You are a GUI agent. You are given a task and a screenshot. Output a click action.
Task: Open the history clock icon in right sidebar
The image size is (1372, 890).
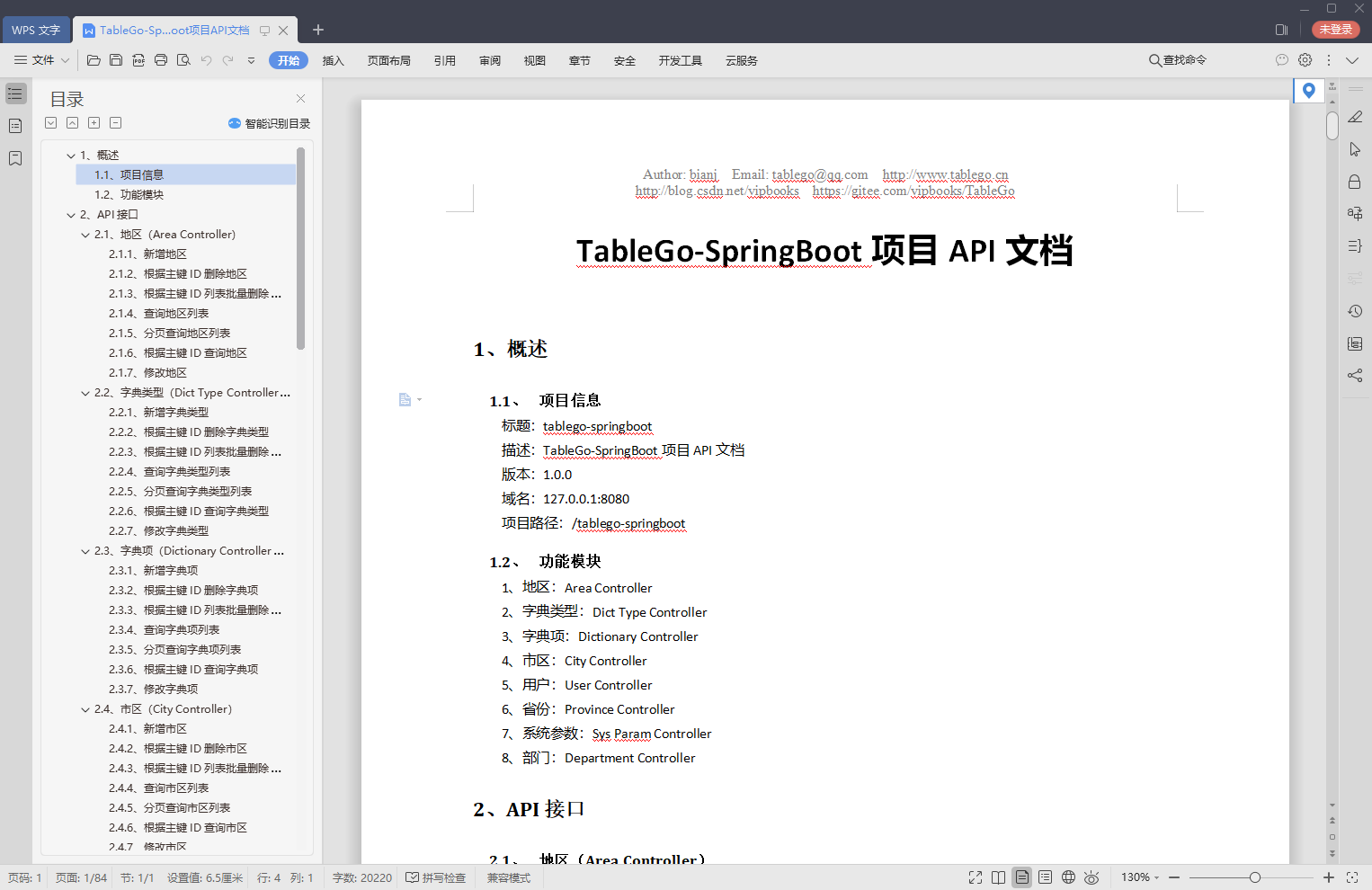point(1355,311)
